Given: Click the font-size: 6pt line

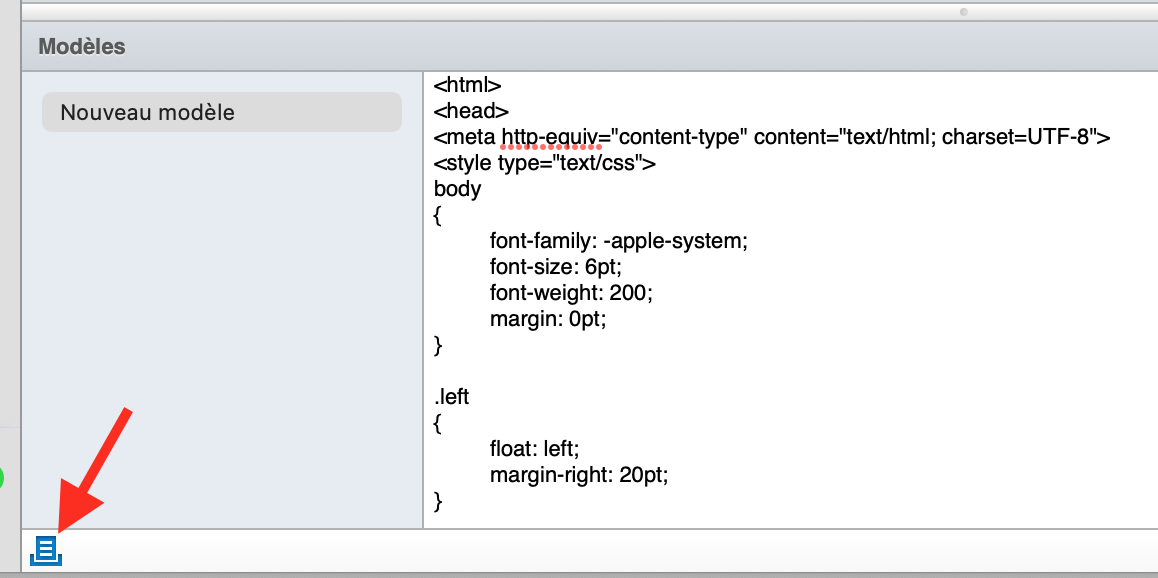Looking at the screenshot, I should pos(562,267).
